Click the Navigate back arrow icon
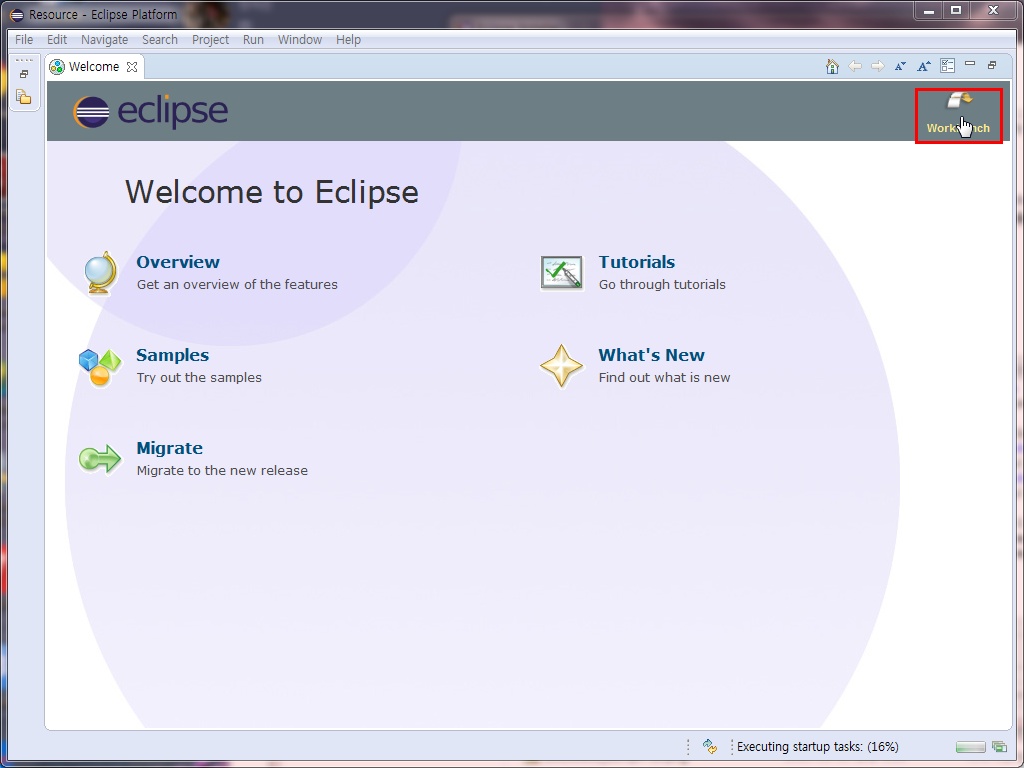This screenshot has width=1024, height=768. 855,66
